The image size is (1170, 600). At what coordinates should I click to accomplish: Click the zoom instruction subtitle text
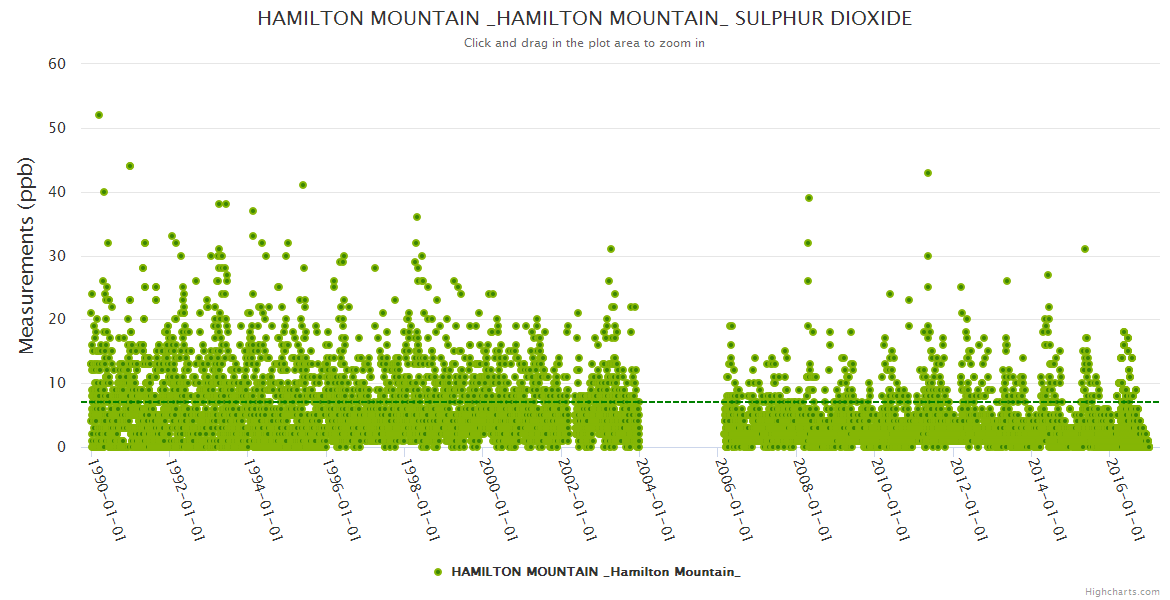tap(584, 43)
